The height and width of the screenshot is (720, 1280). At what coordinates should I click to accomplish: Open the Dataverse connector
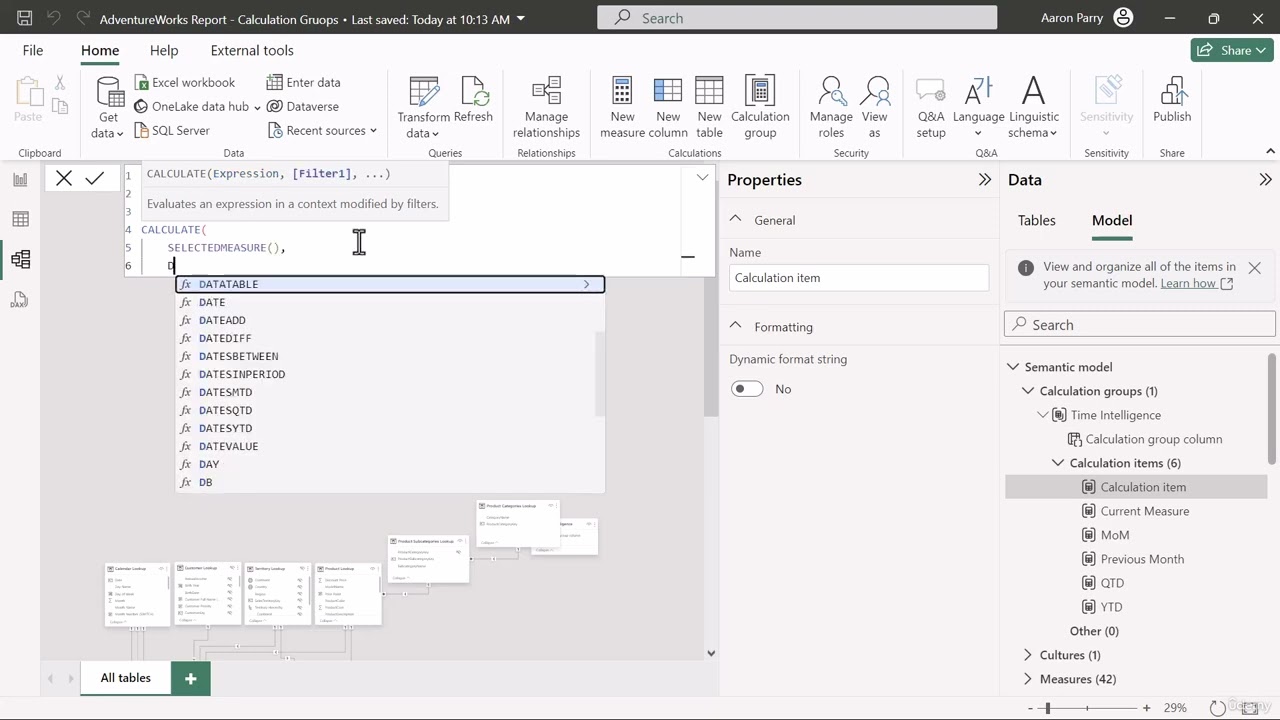(303, 106)
